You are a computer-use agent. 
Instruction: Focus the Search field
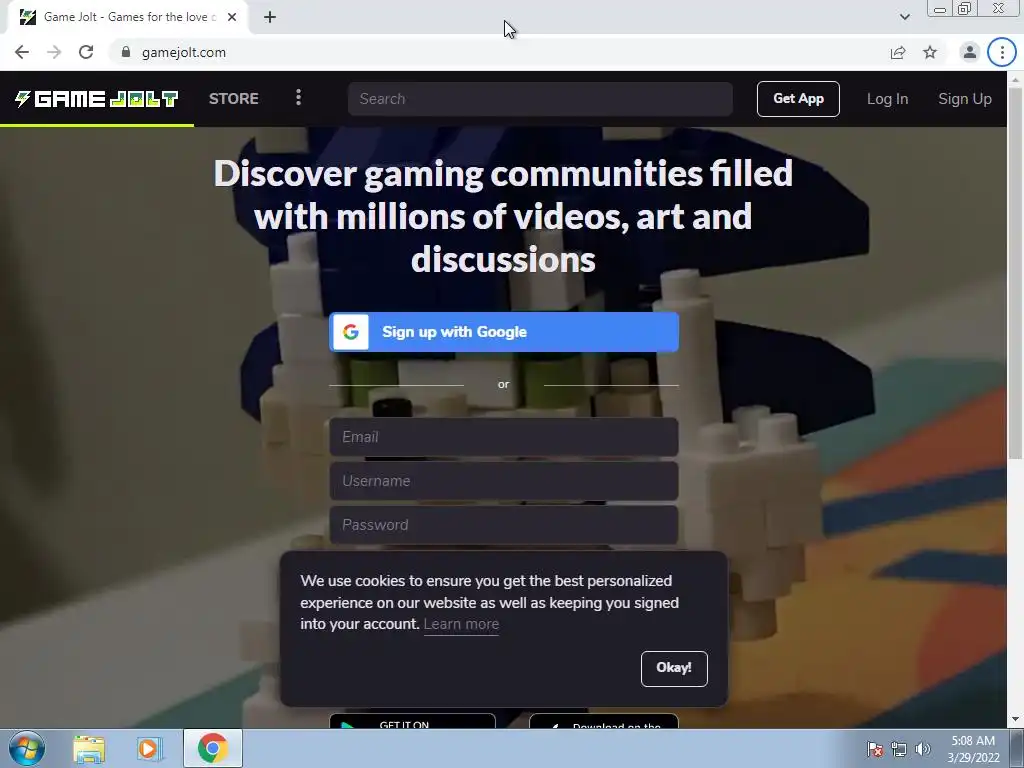click(x=540, y=99)
